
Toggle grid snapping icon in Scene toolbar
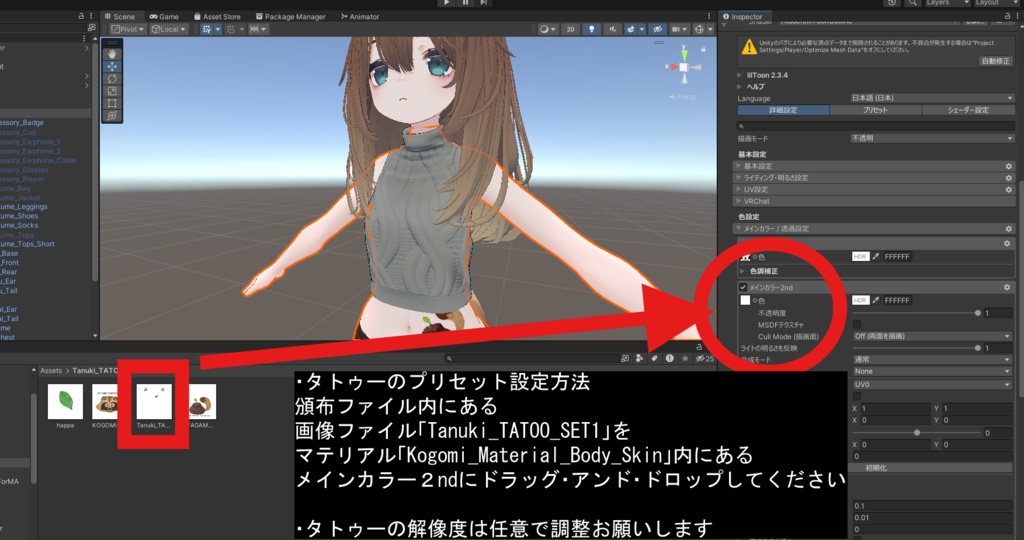[231, 29]
